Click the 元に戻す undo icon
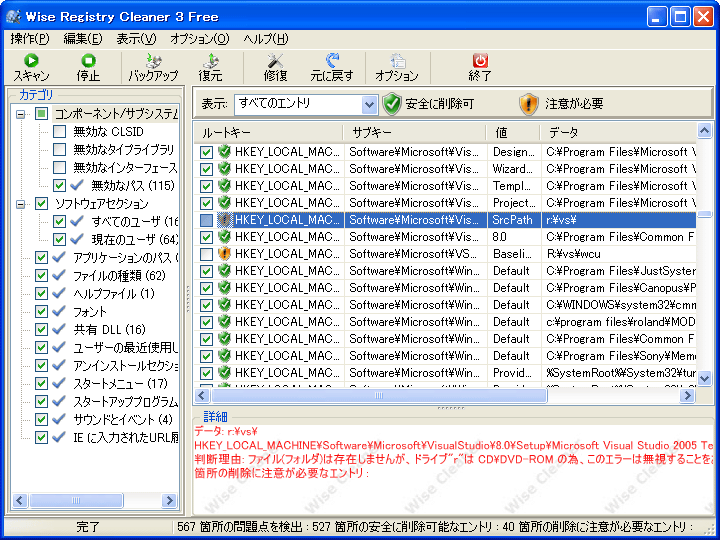Image resolution: width=720 pixels, height=540 pixels. coord(332,61)
